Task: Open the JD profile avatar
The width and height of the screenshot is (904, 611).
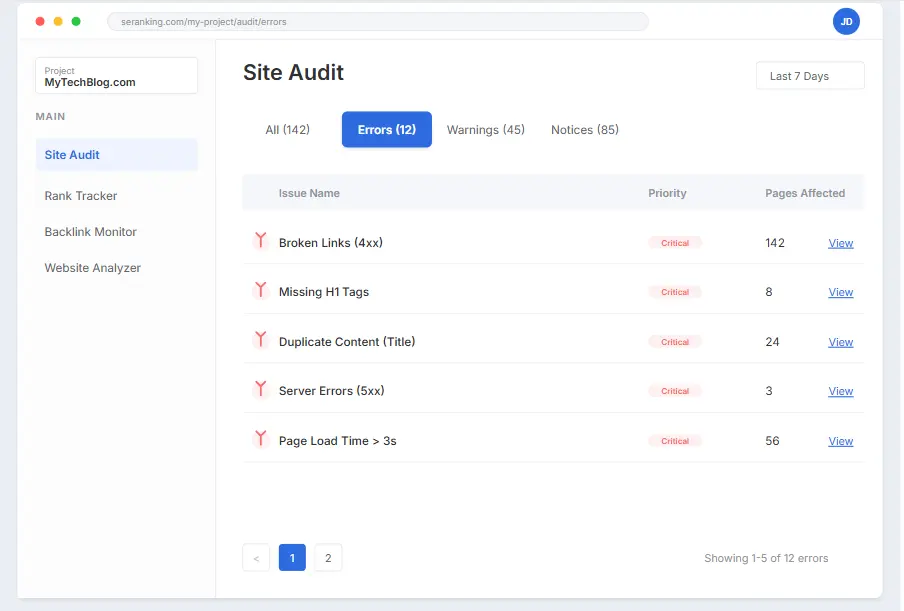Action: pos(846,21)
